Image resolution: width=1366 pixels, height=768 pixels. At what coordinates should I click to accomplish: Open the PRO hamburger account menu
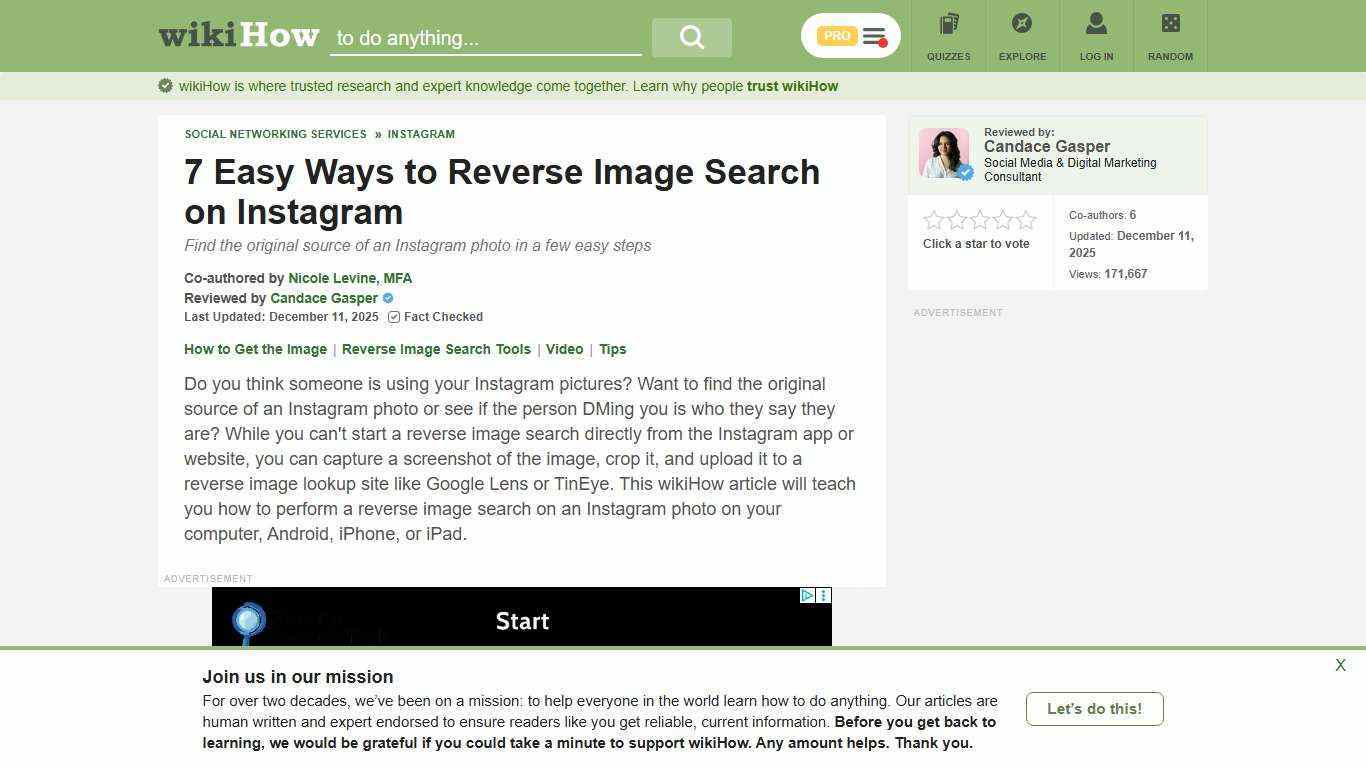pos(874,35)
